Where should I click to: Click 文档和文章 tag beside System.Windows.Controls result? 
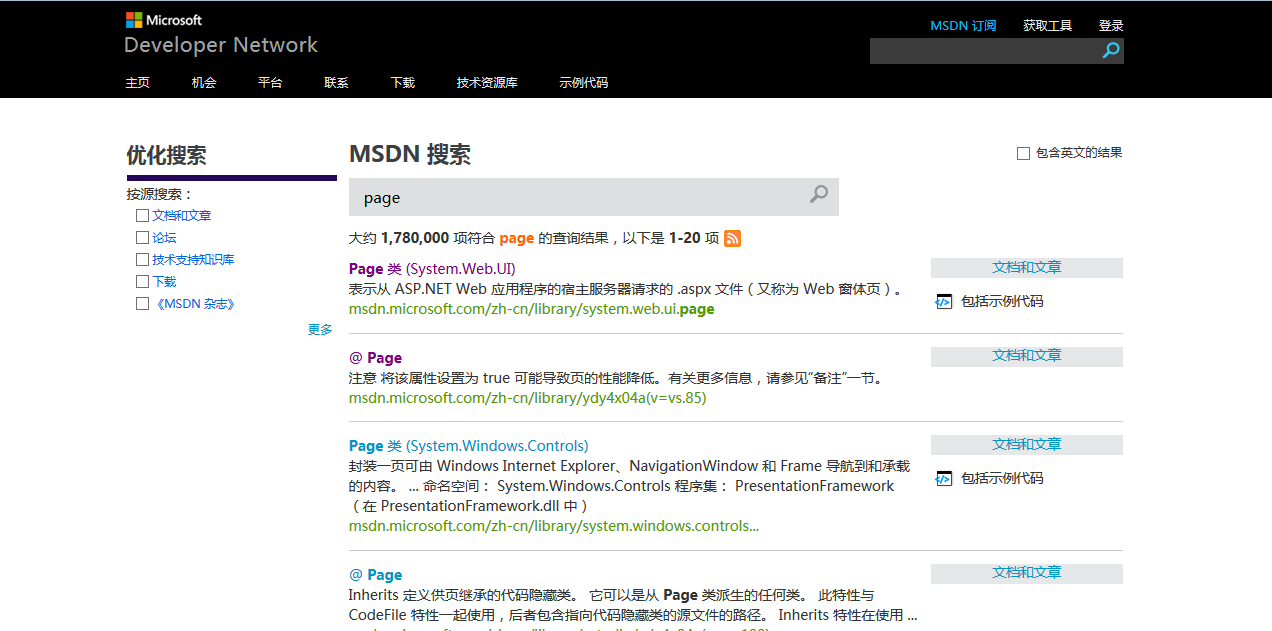[x=1027, y=445]
